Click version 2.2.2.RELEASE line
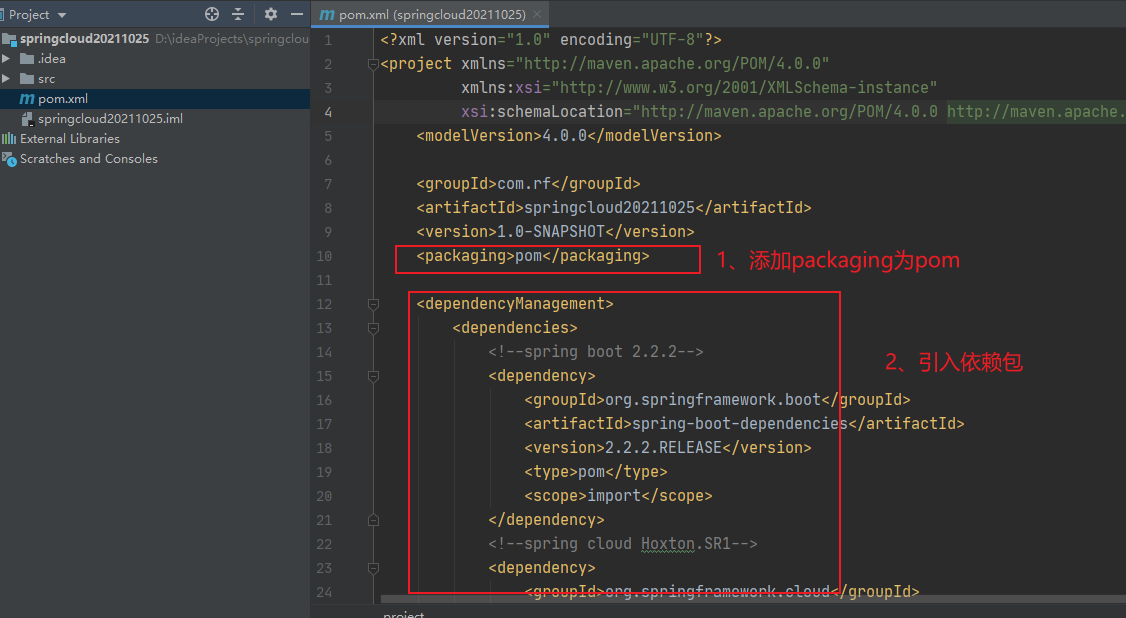This screenshot has width=1126, height=618. point(668,448)
